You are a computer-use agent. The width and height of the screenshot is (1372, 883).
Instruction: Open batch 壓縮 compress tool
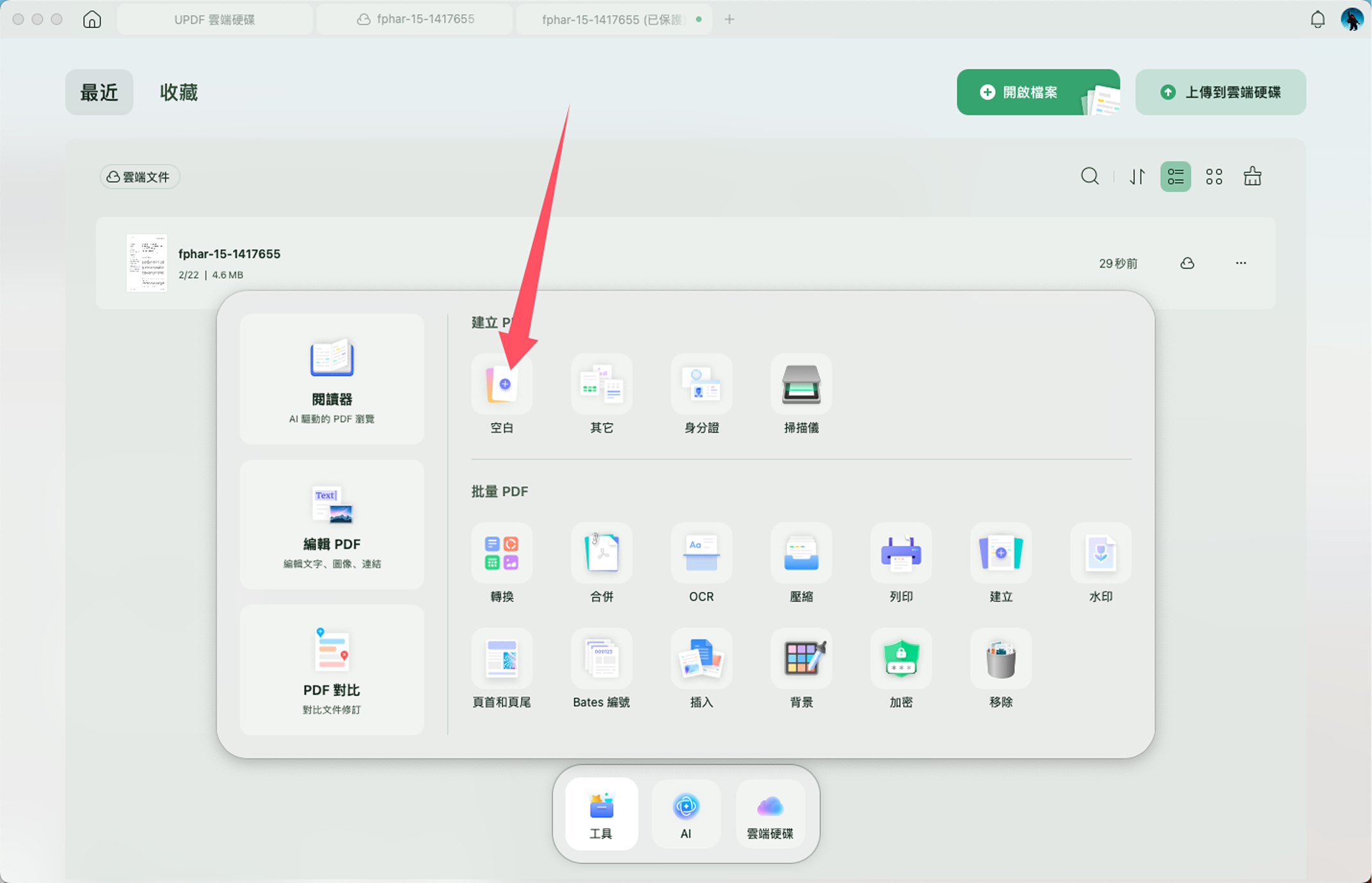[x=801, y=553]
